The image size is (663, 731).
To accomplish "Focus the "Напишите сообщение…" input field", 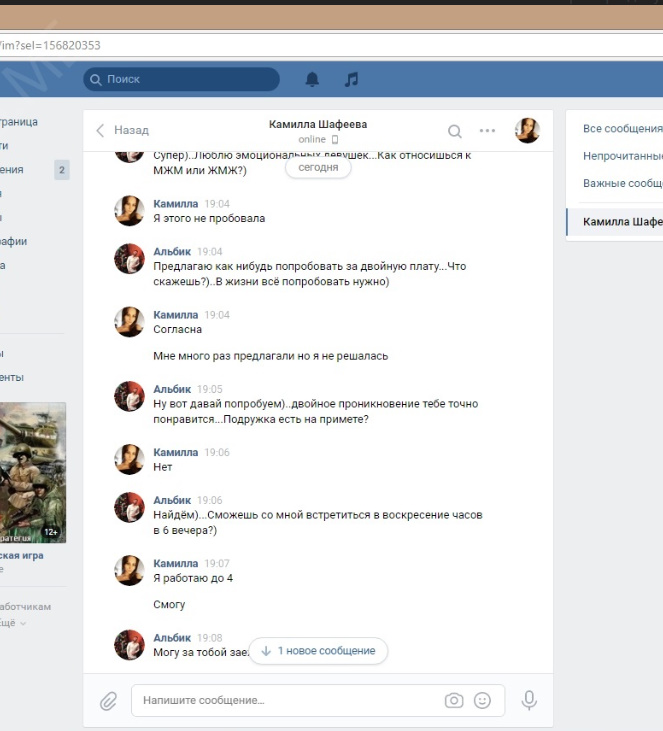I will (x=290, y=701).
